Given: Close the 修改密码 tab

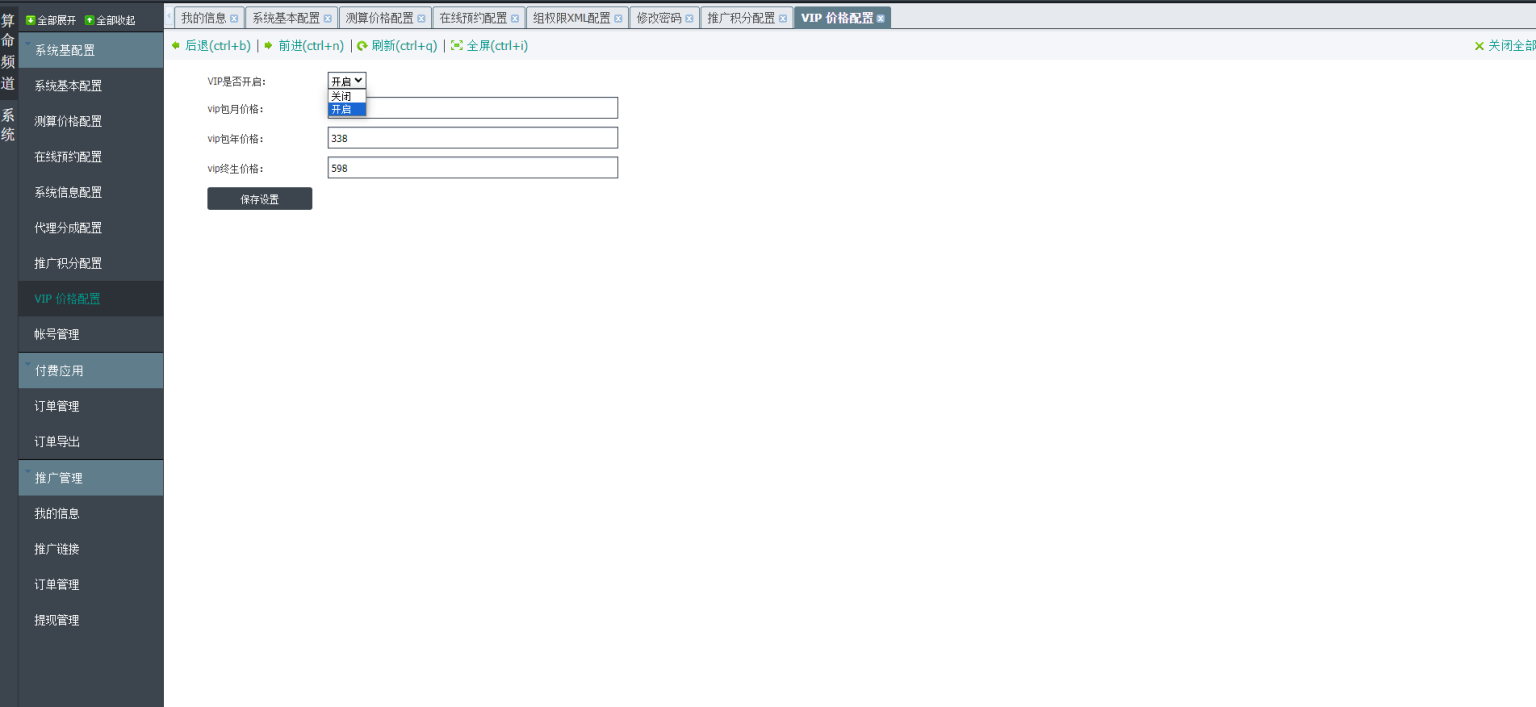Looking at the screenshot, I should (x=689, y=18).
